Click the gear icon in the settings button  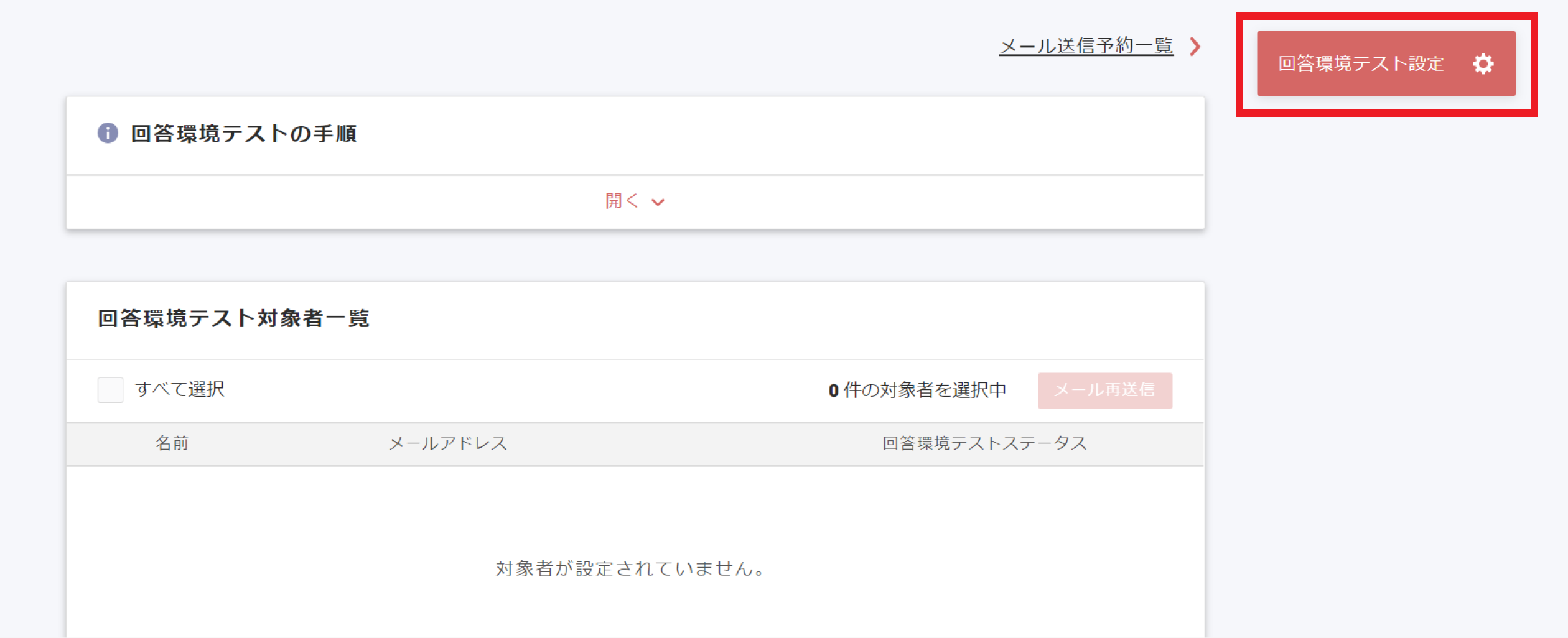point(1483,64)
